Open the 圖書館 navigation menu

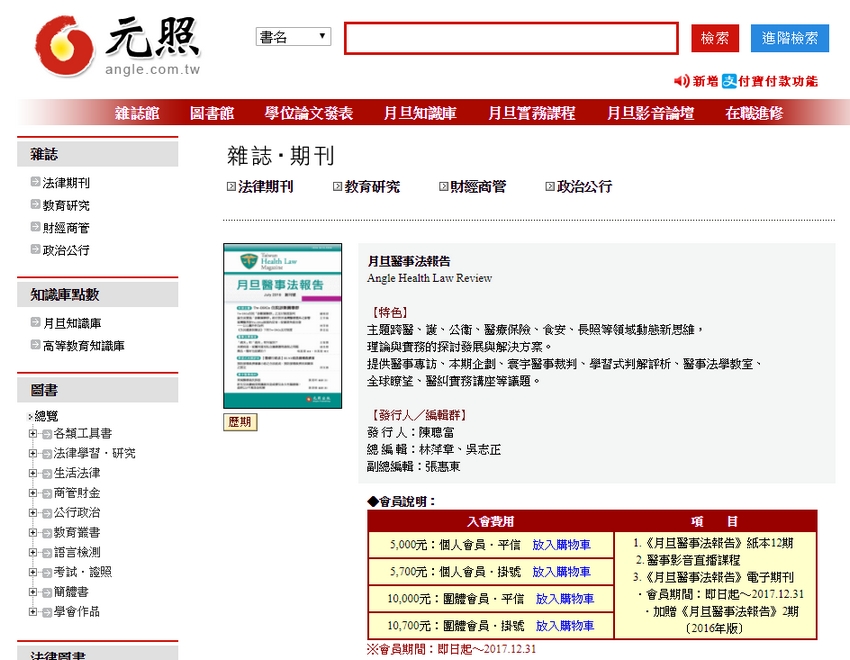212,113
